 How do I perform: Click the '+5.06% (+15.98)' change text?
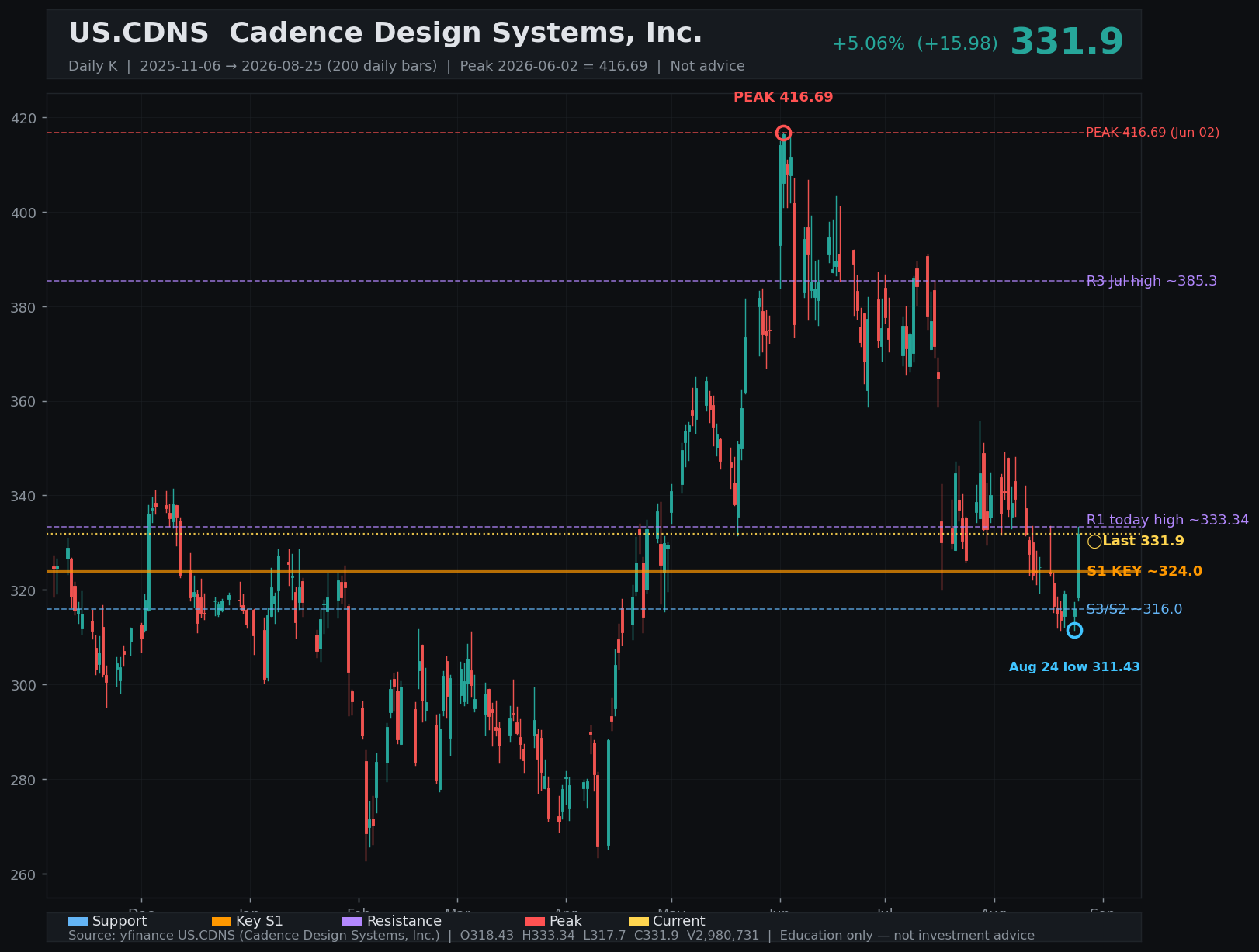pos(915,44)
